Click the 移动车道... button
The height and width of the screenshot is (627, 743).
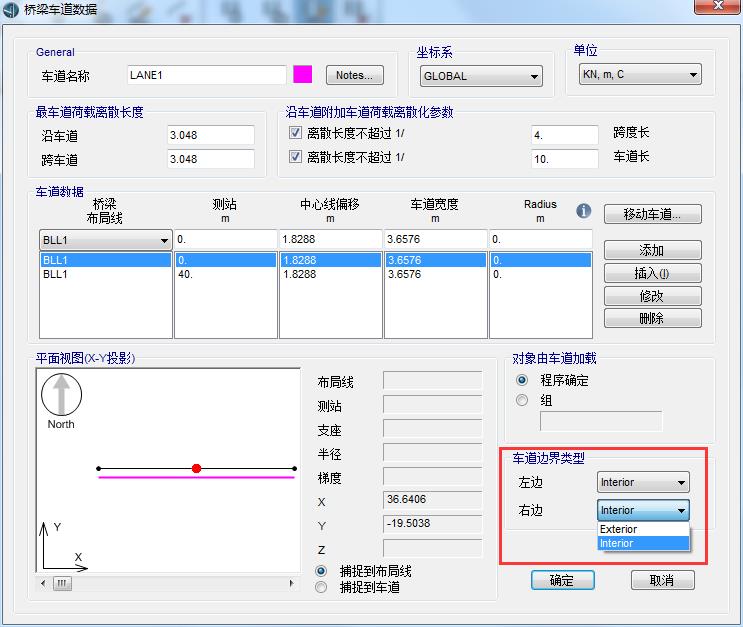pyautogui.click(x=652, y=214)
